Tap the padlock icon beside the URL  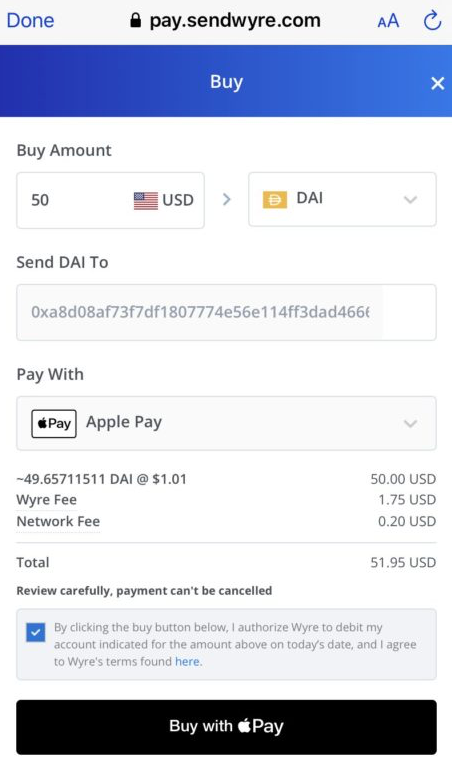click(136, 20)
